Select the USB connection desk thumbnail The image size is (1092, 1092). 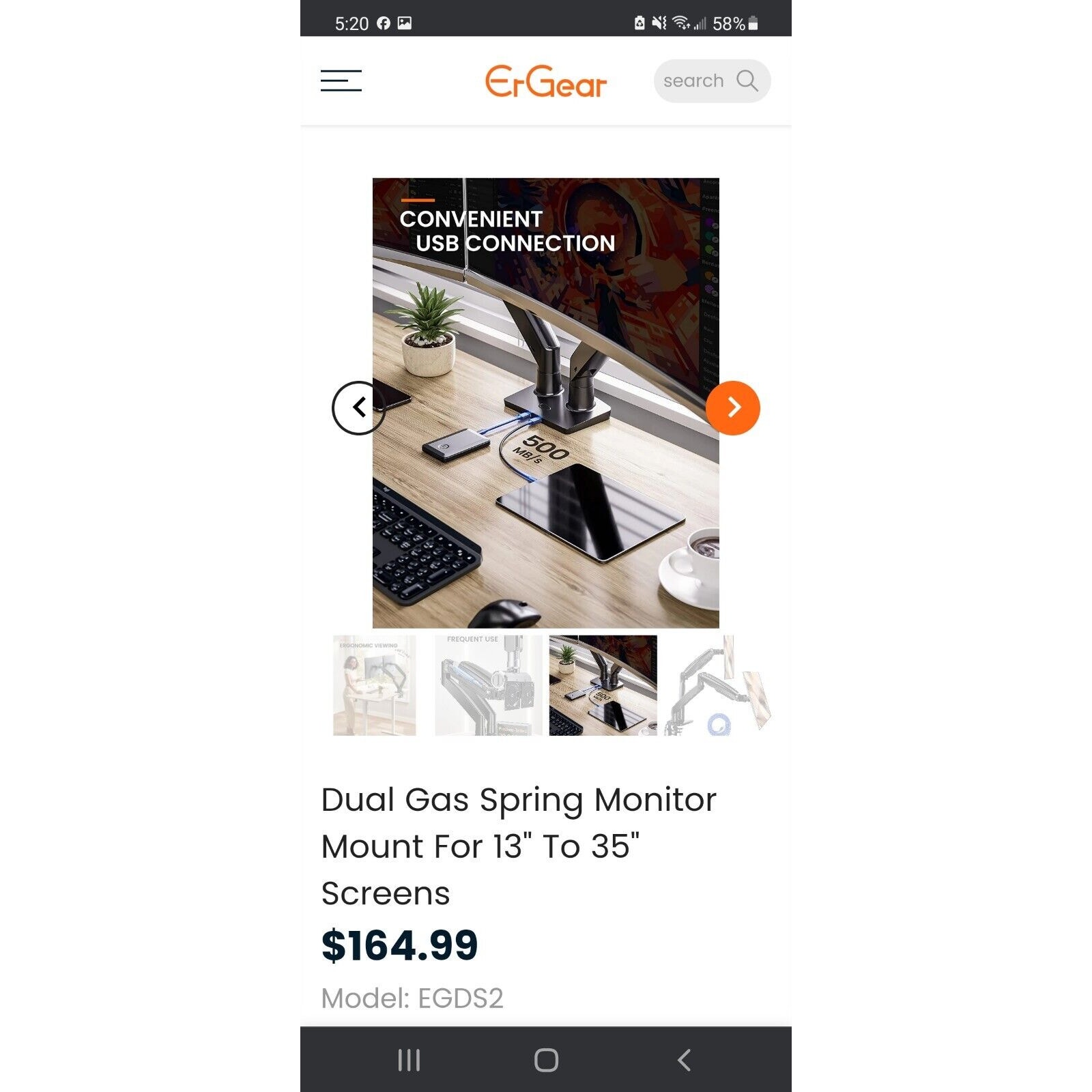pyautogui.click(x=603, y=685)
